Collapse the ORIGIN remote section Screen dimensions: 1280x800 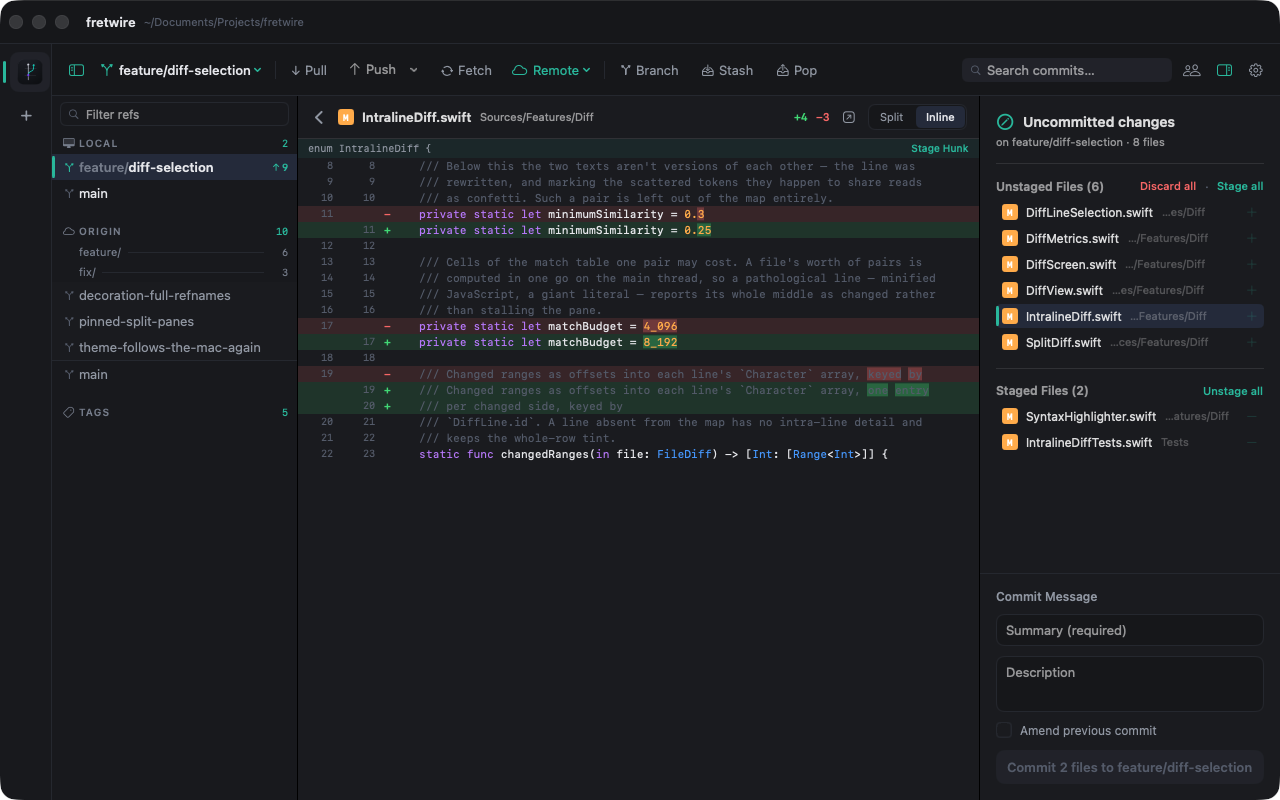pyautogui.click(x=174, y=231)
